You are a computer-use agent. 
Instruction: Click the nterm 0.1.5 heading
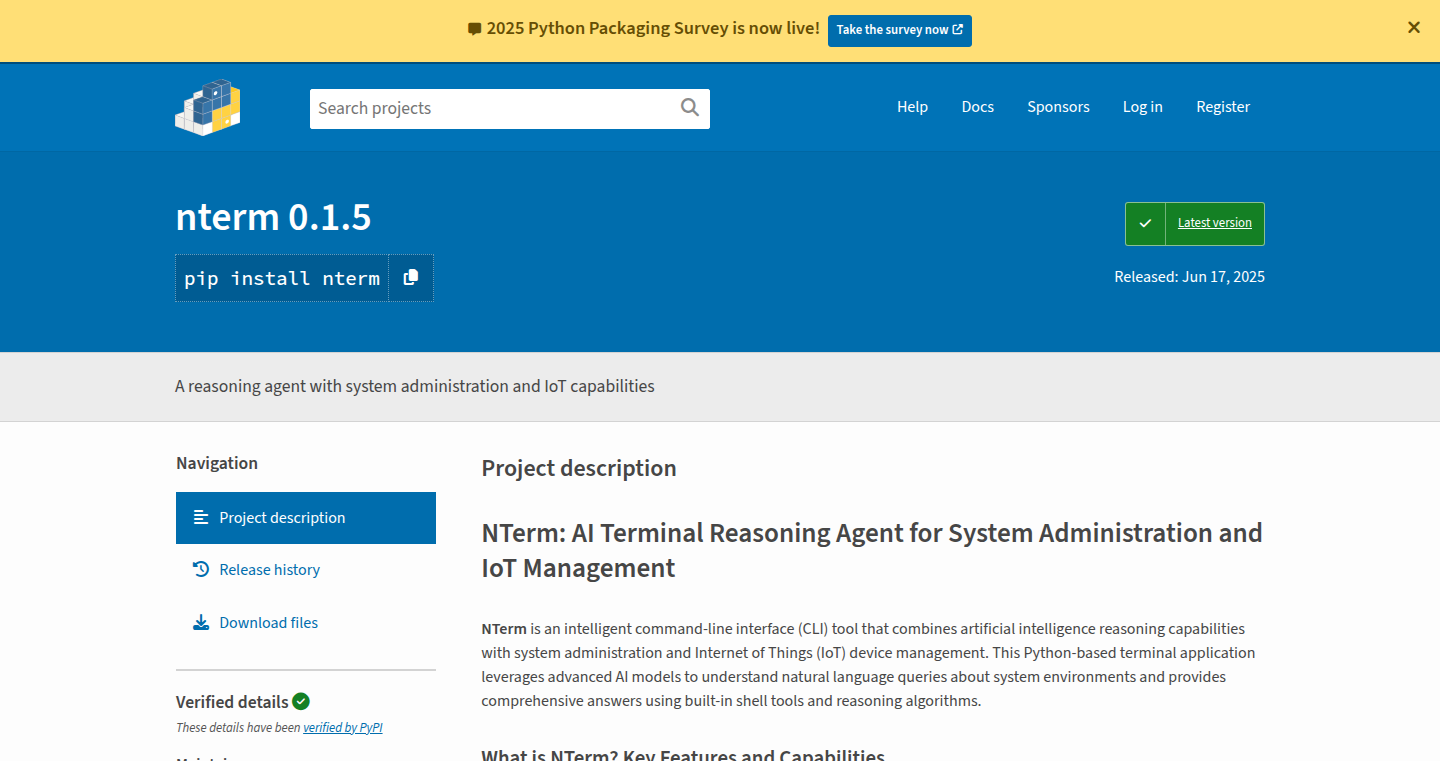click(273, 217)
